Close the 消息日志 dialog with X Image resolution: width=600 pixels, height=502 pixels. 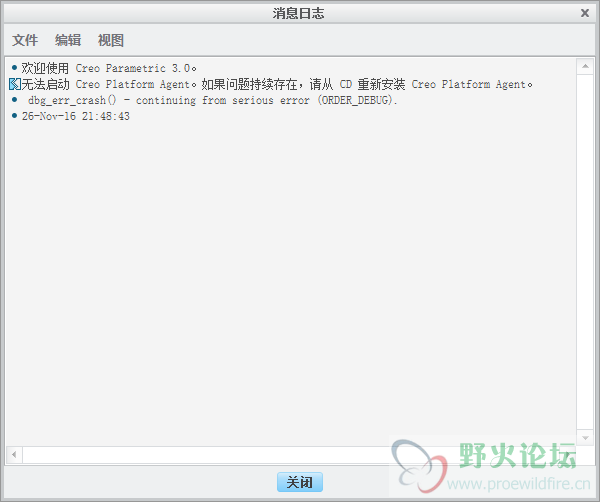(x=585, y=13)
